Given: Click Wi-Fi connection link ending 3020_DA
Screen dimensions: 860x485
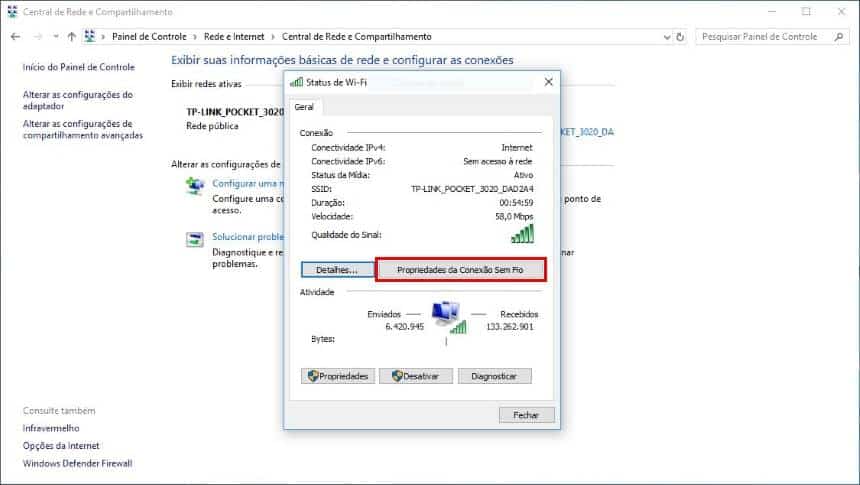Looking at the screenshot, I should point(587,132).
